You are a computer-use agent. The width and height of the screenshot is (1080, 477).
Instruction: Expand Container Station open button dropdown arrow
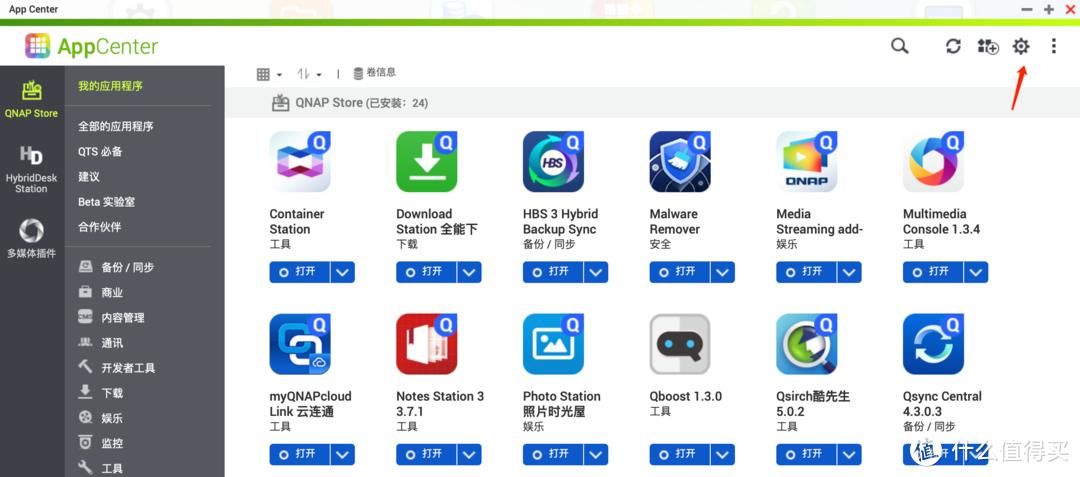click(342, 272)
